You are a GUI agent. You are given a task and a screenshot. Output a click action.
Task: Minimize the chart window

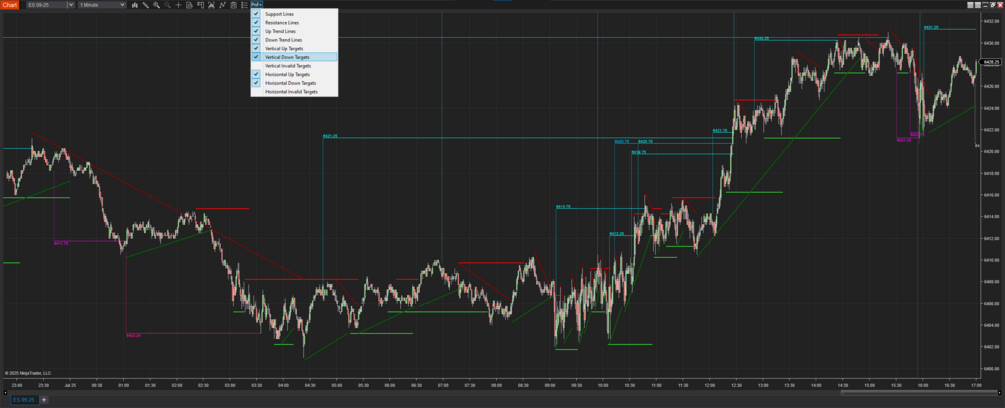tap(985, 5)
